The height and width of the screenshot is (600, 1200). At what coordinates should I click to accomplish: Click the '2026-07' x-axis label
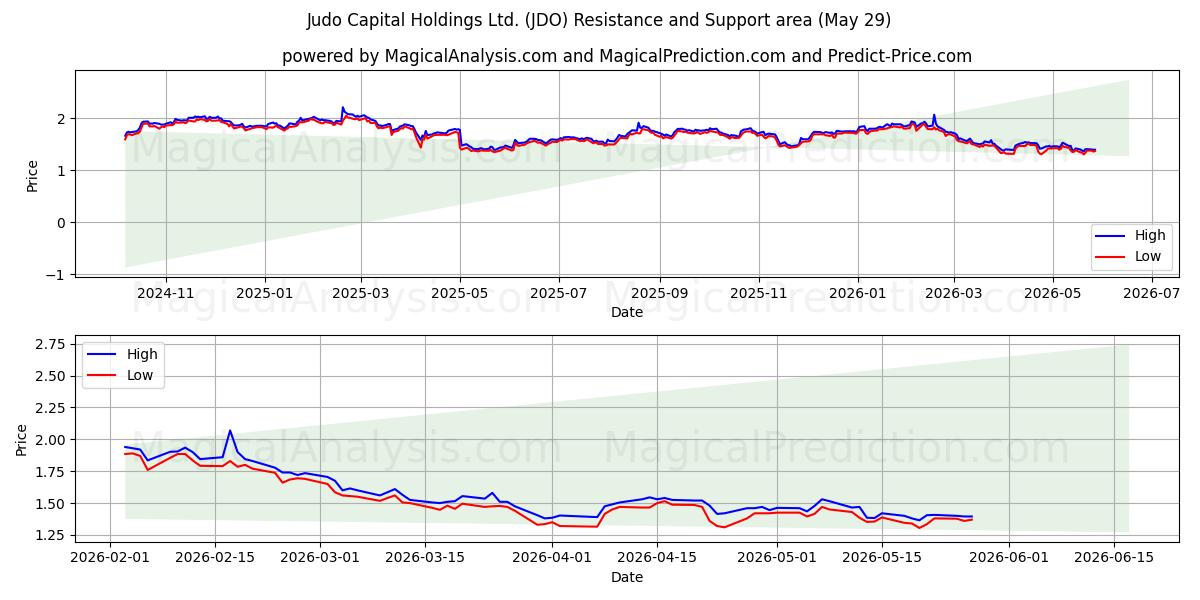pos(1151,293)
